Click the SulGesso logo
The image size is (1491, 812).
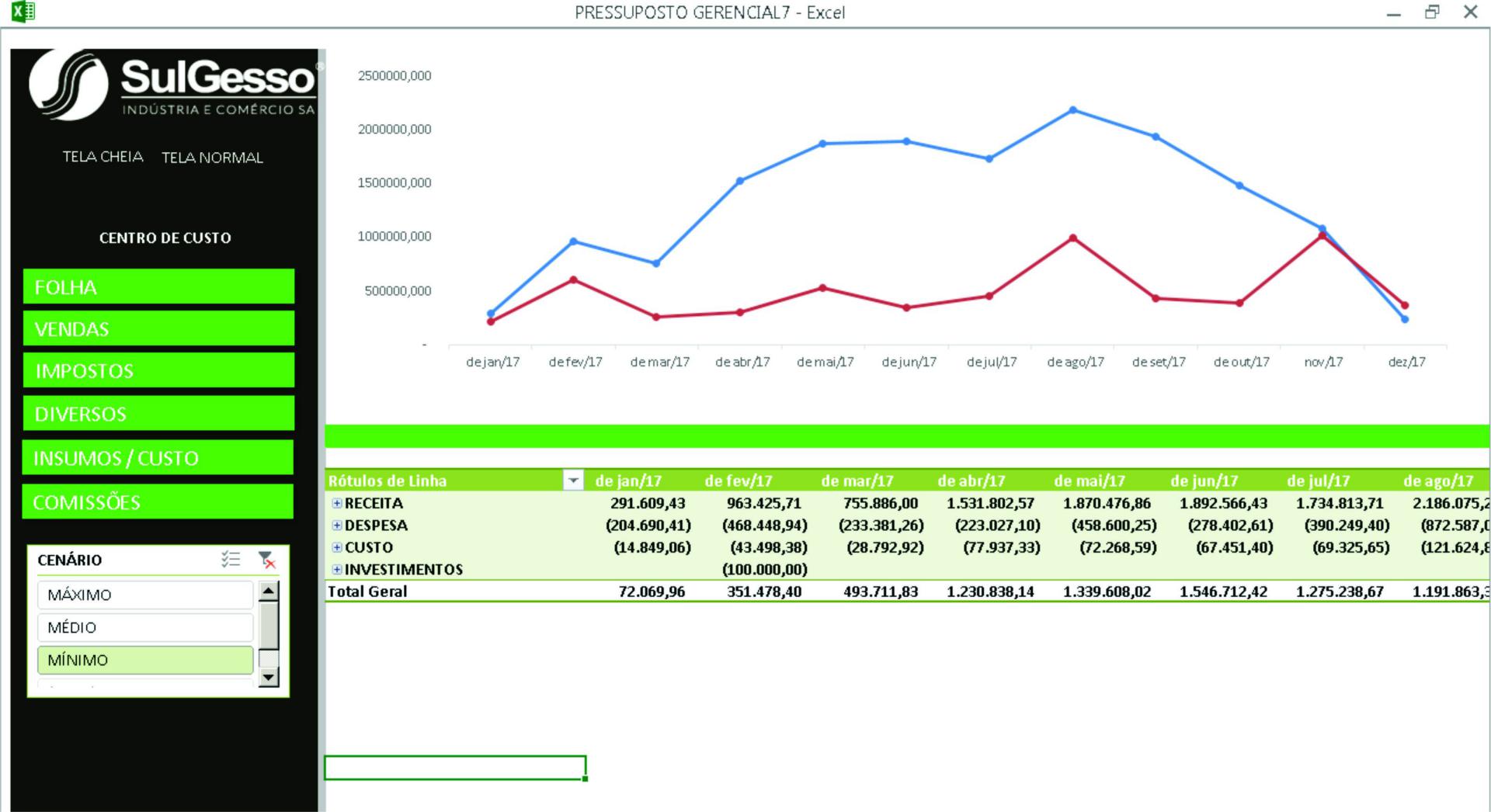(172, 85)
